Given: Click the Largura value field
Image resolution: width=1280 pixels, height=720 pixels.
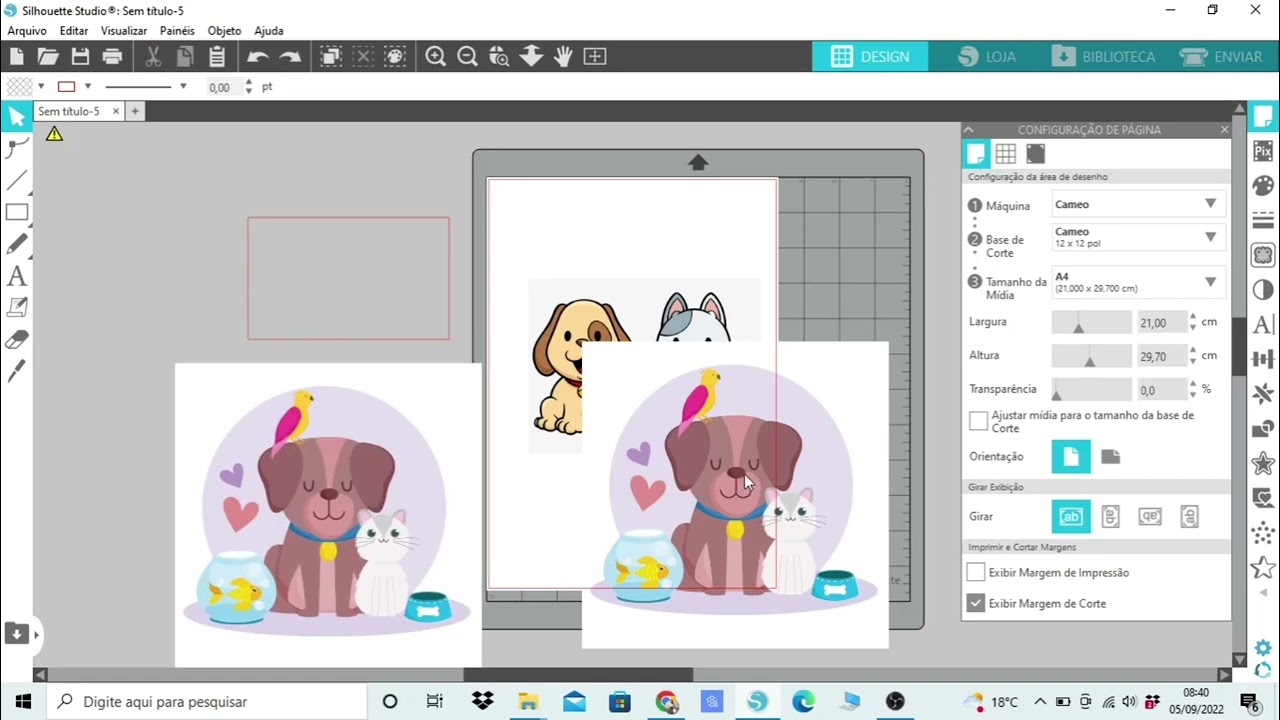Looking at the screenshot, I should 1160,322.
